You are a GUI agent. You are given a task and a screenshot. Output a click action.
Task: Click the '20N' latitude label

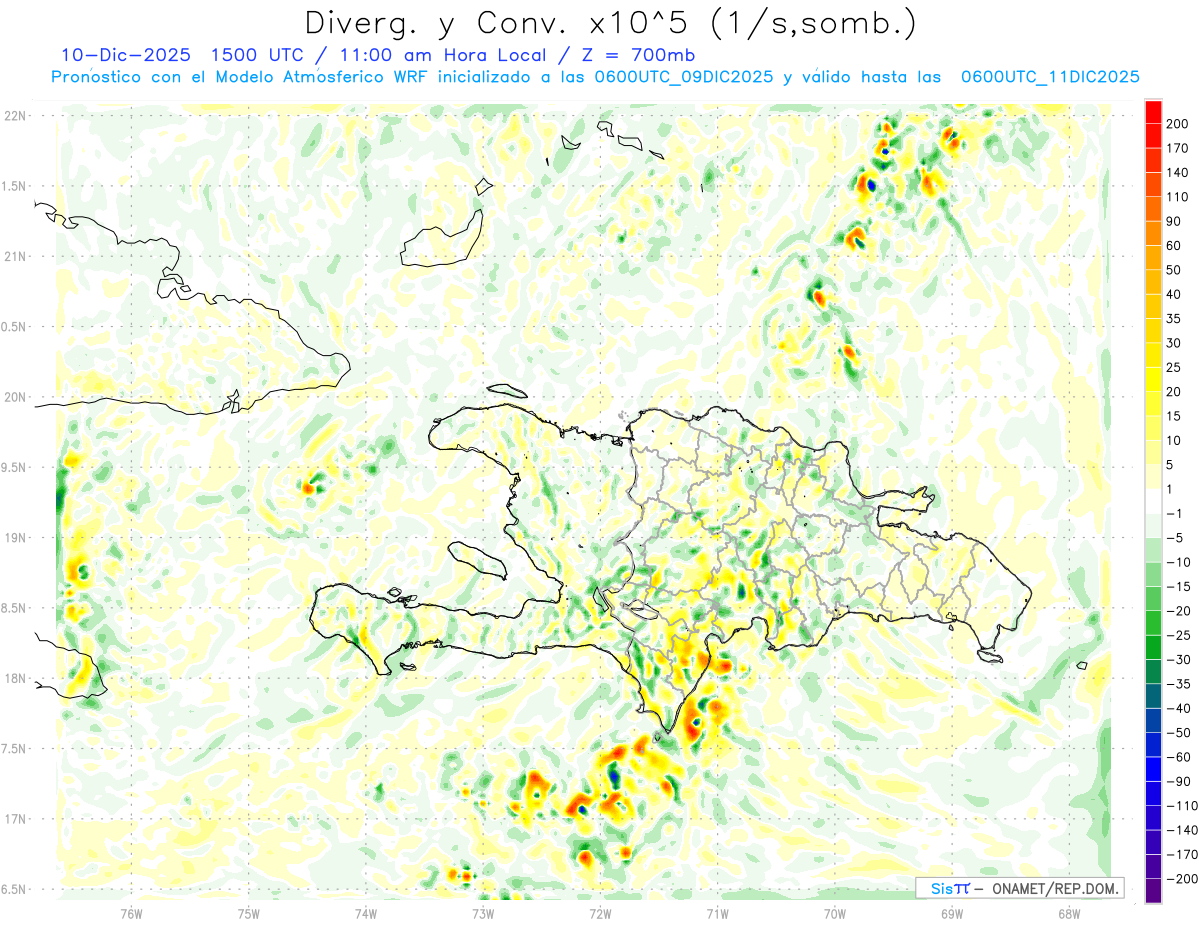pyautogui.click(x=15, y=397)
